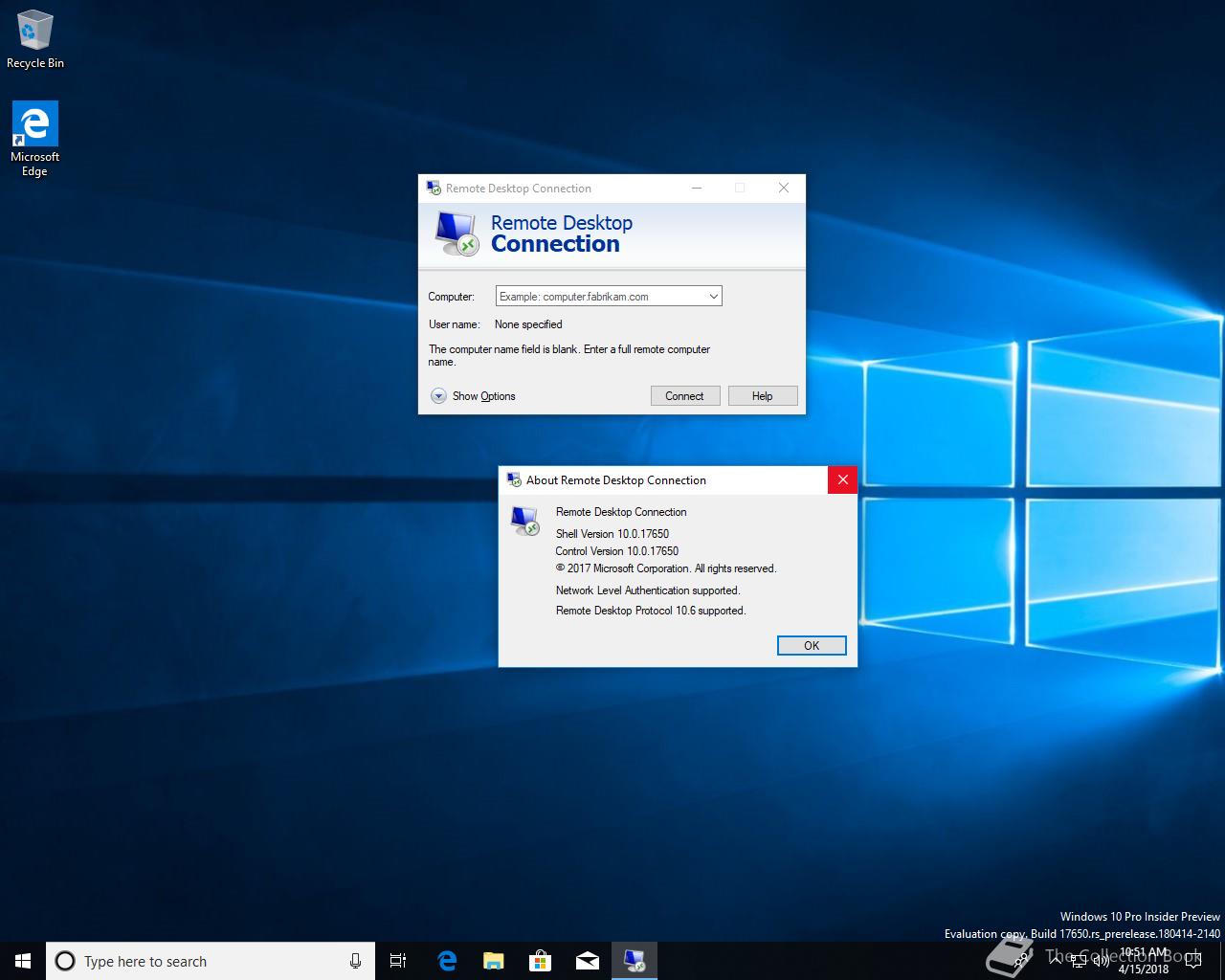Click the Help button
The image size is (1225, 980).
click(763, 396)
